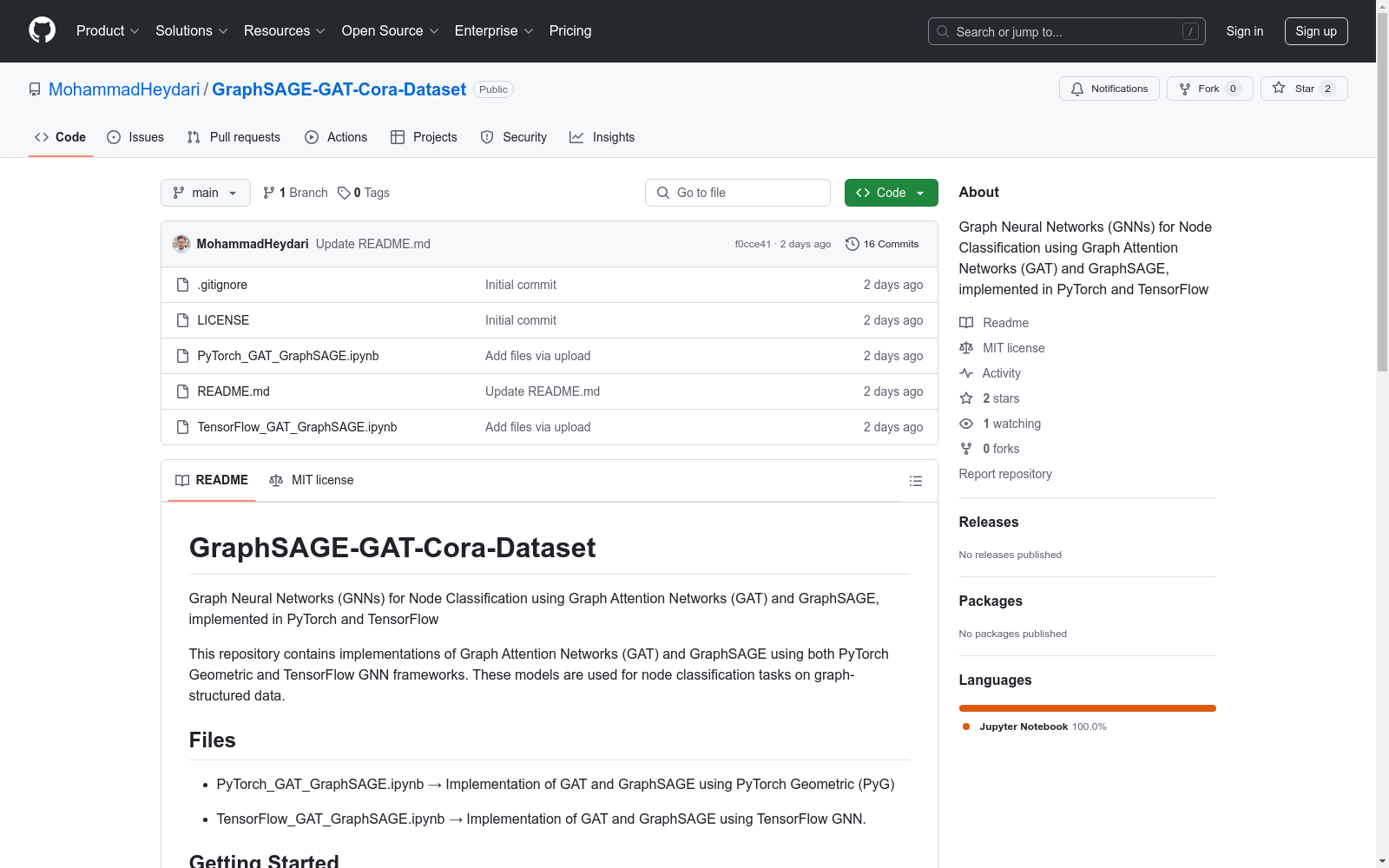Click the Languages orange progress bar
The height and width of the screenshot is (868, 1389).
click(x=1088, y=708)
